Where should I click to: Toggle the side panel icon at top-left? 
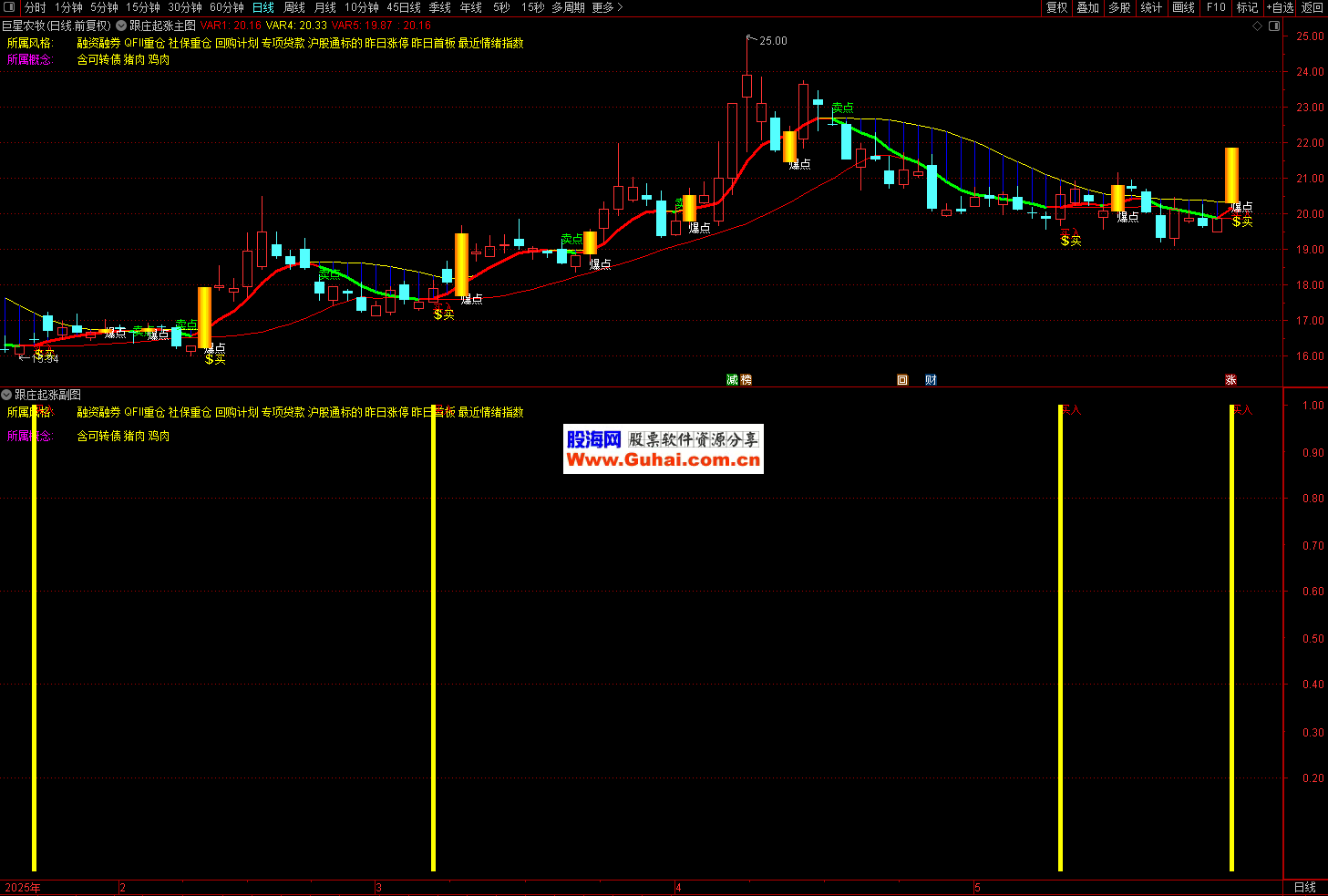click(10, 7)
